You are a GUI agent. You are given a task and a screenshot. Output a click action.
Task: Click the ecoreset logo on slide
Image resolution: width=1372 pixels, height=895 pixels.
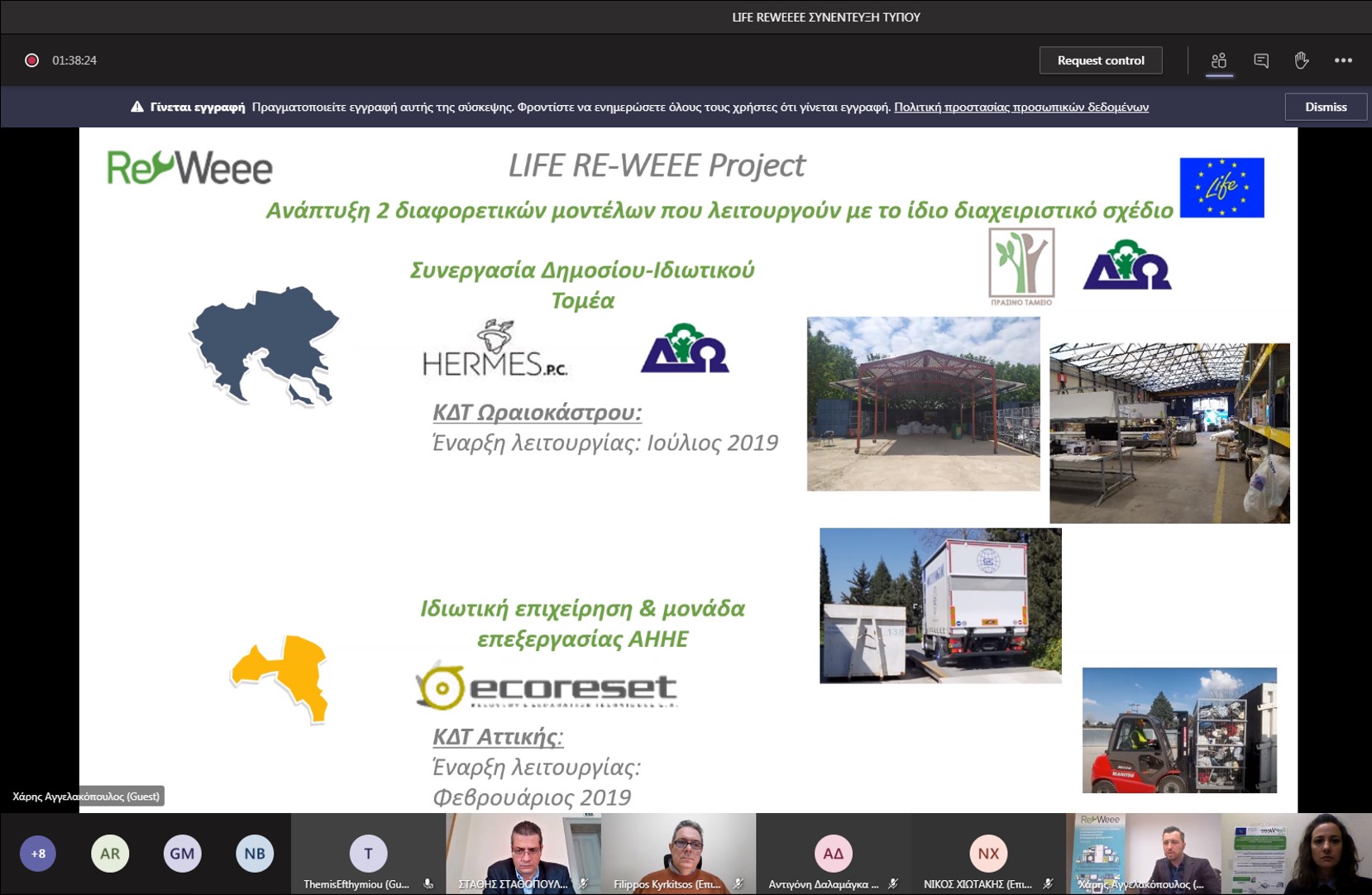click(x=546, y=687)
